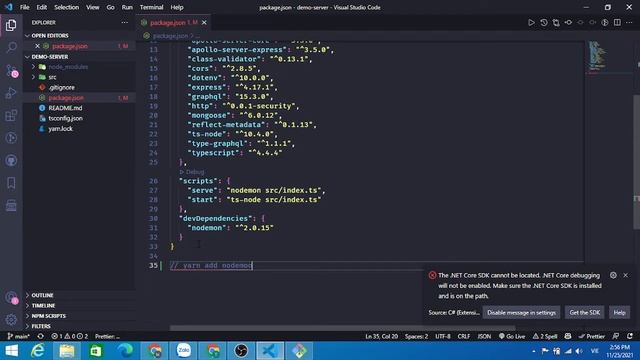640x360 pixels.
Task: Open the notification settings gear icon
Action: pos(613,276)
